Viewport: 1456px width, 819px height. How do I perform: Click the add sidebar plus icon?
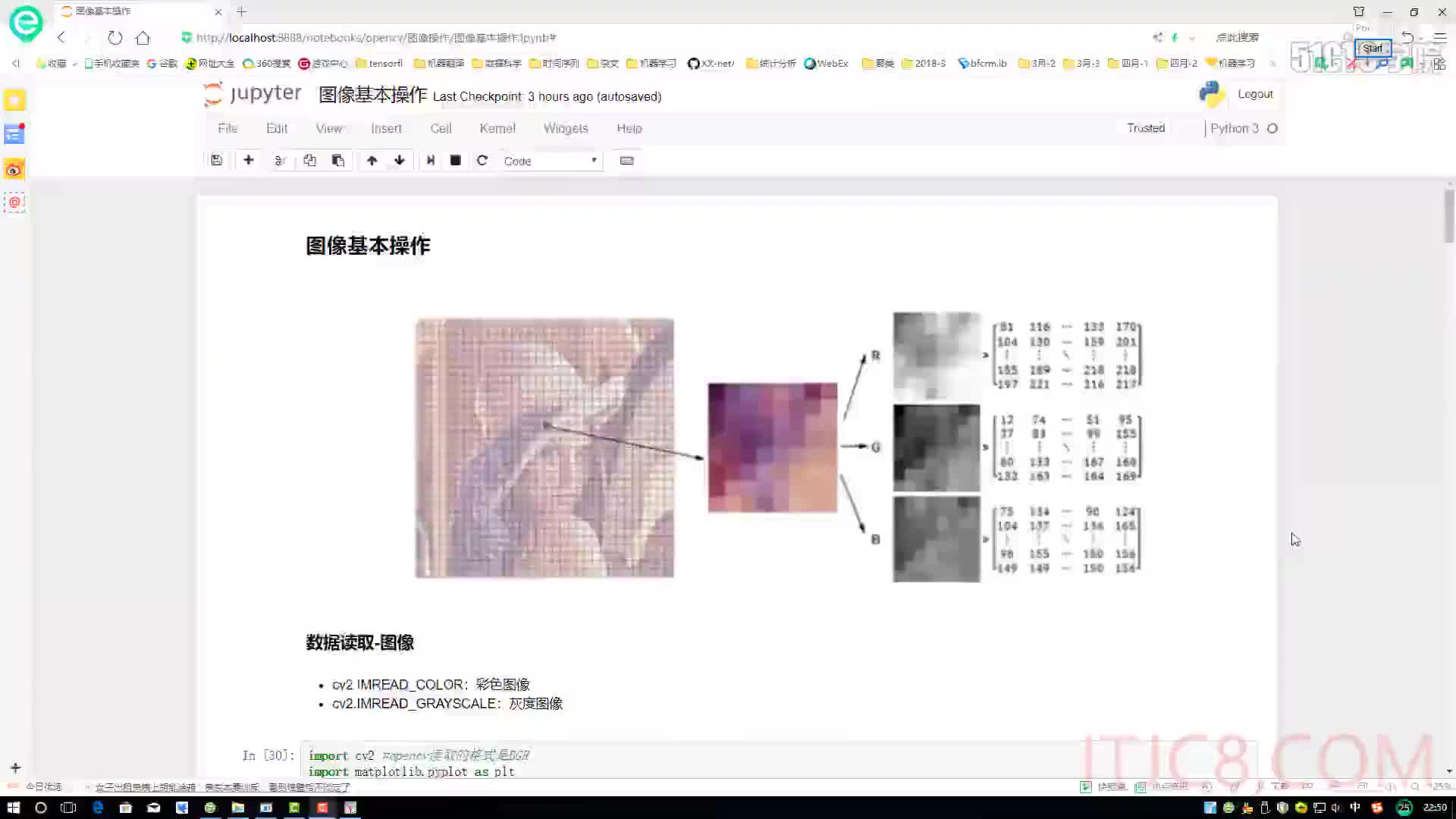[x=15, y=767]
